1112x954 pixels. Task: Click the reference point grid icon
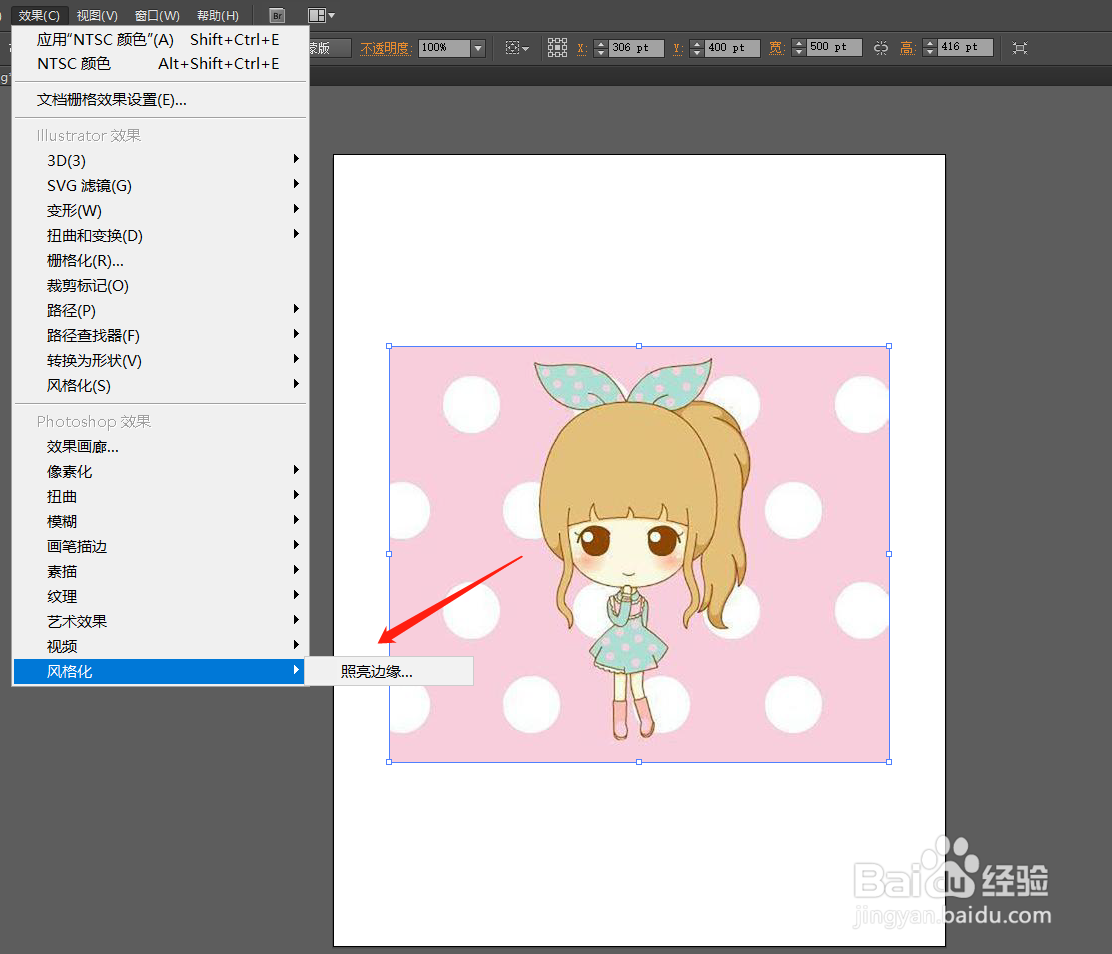557,48
